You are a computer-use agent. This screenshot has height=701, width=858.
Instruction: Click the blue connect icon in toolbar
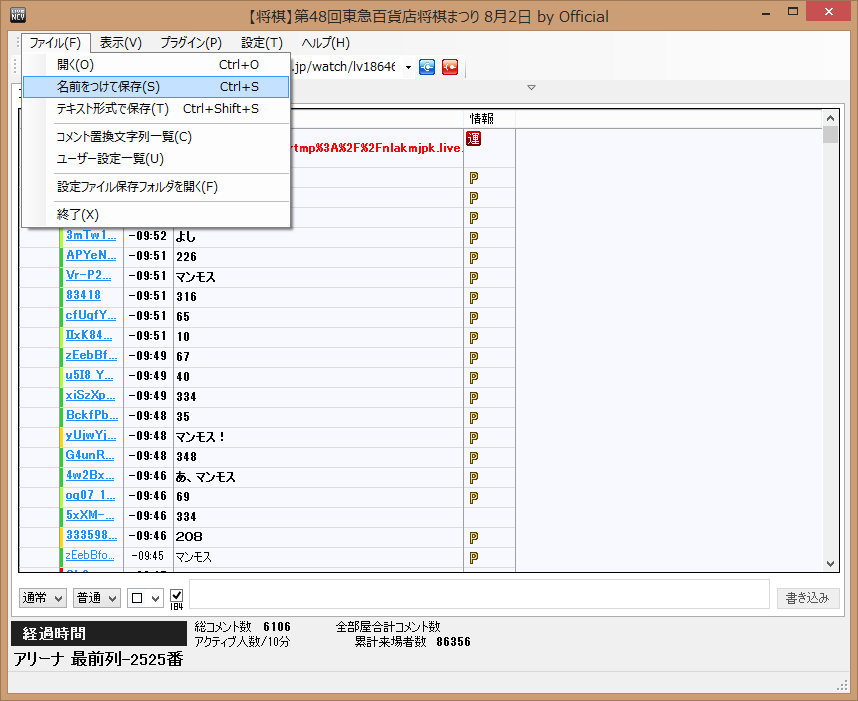click(x=427, y=67)
